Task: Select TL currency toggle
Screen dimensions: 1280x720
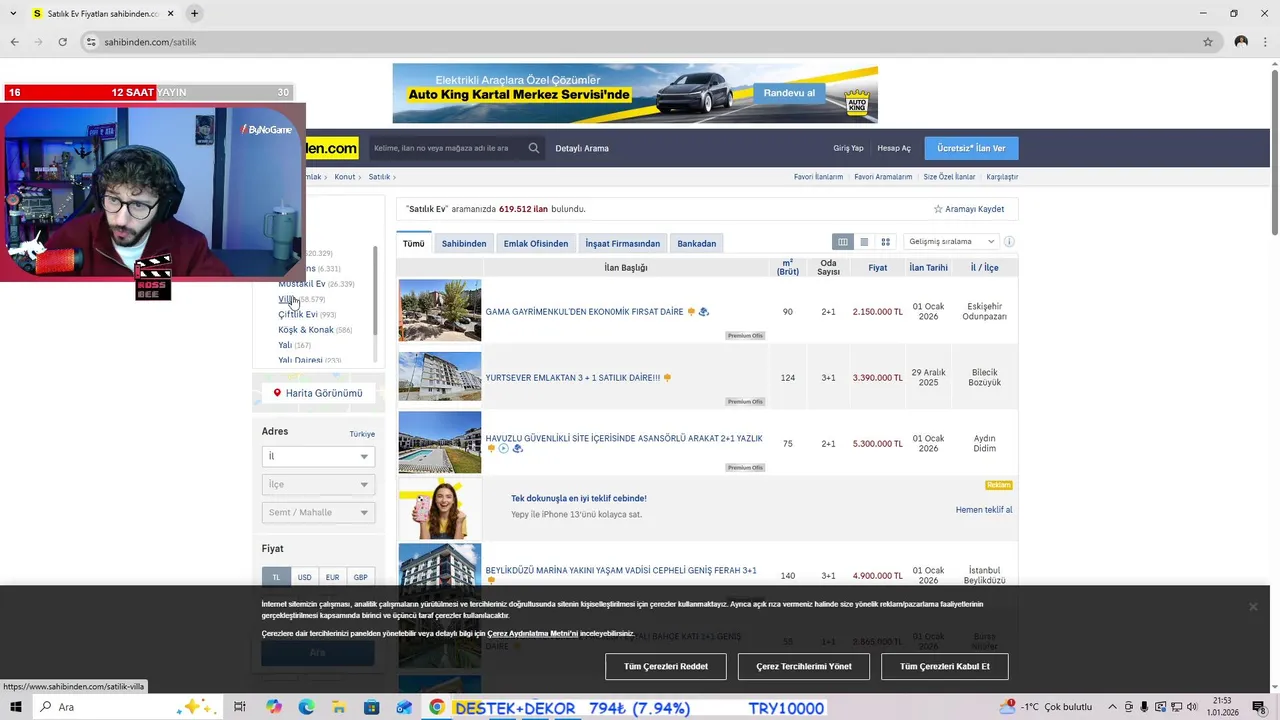Action: 277,577
